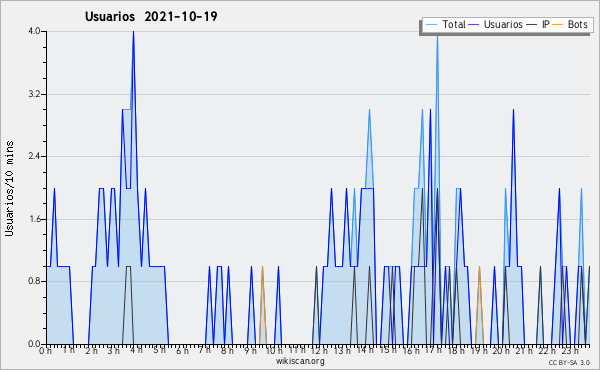Click the orange Bots legend line

tap(558, 25)
